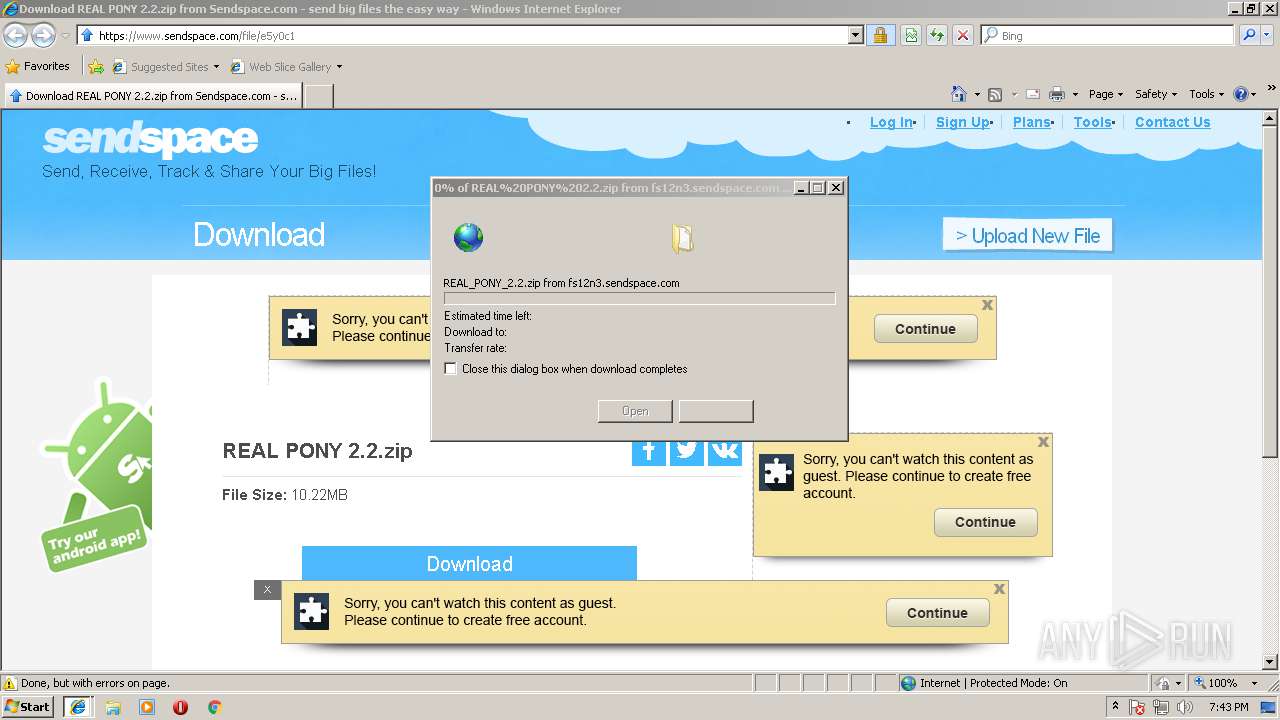Image resolution: width=1280 pixels, height=720 pixels.
Task: Open the security lock report icon
Action: tap(880, 35)
